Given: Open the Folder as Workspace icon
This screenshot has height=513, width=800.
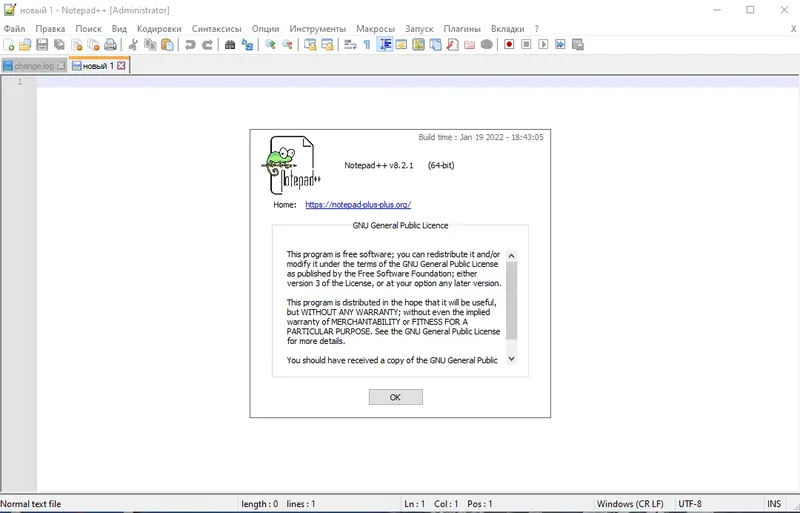Looking at the screenshot, I should pyautogui.click(x=469, y=45).
